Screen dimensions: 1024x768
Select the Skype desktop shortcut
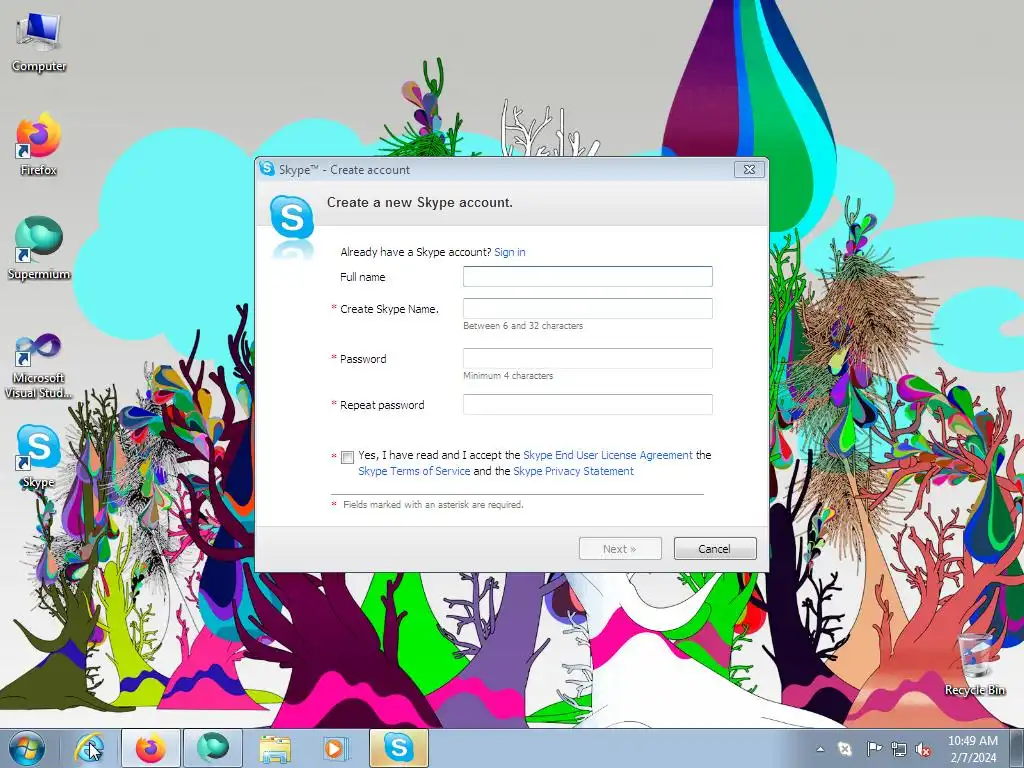click(x=39, y=456)
